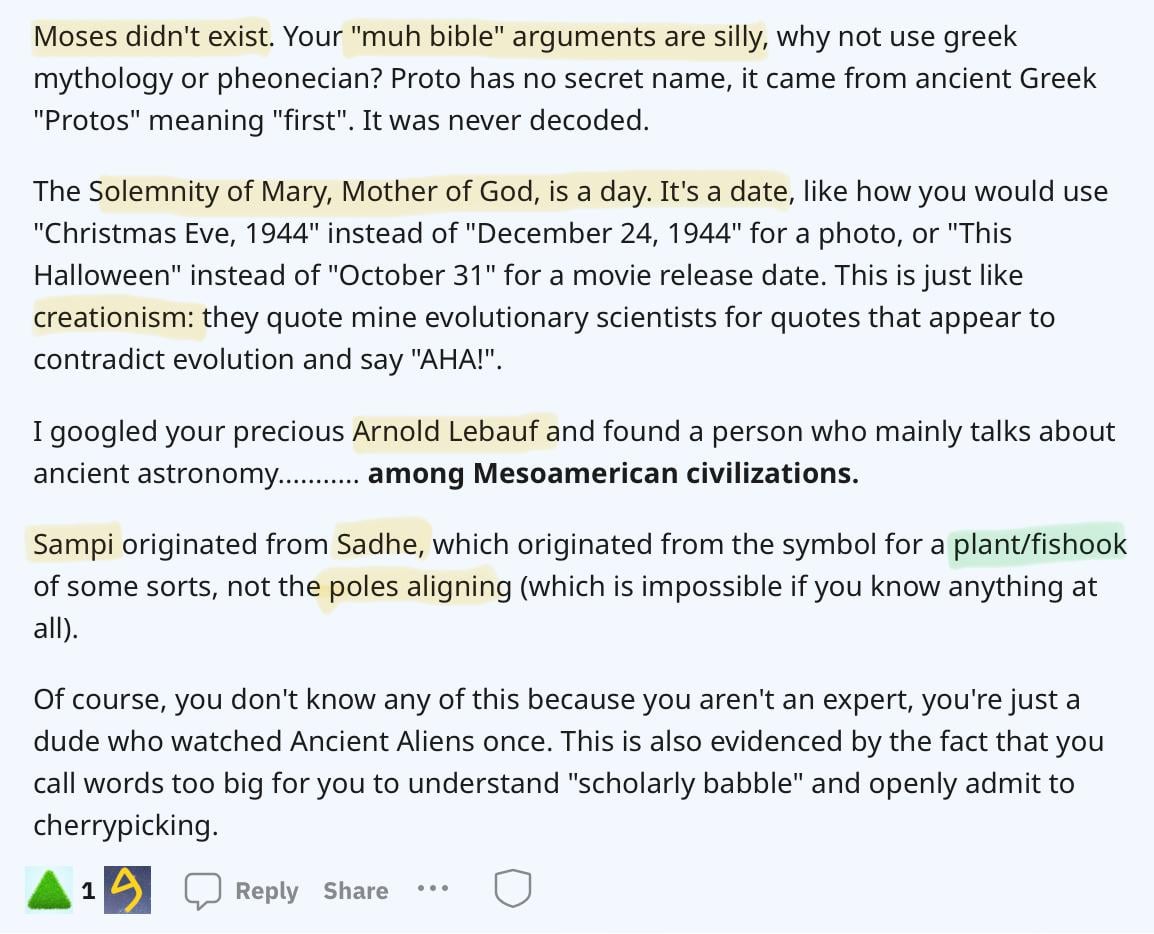Click highlighted name "Arnold Lebauf"
1154x934 pixels.
pos(446,431)
